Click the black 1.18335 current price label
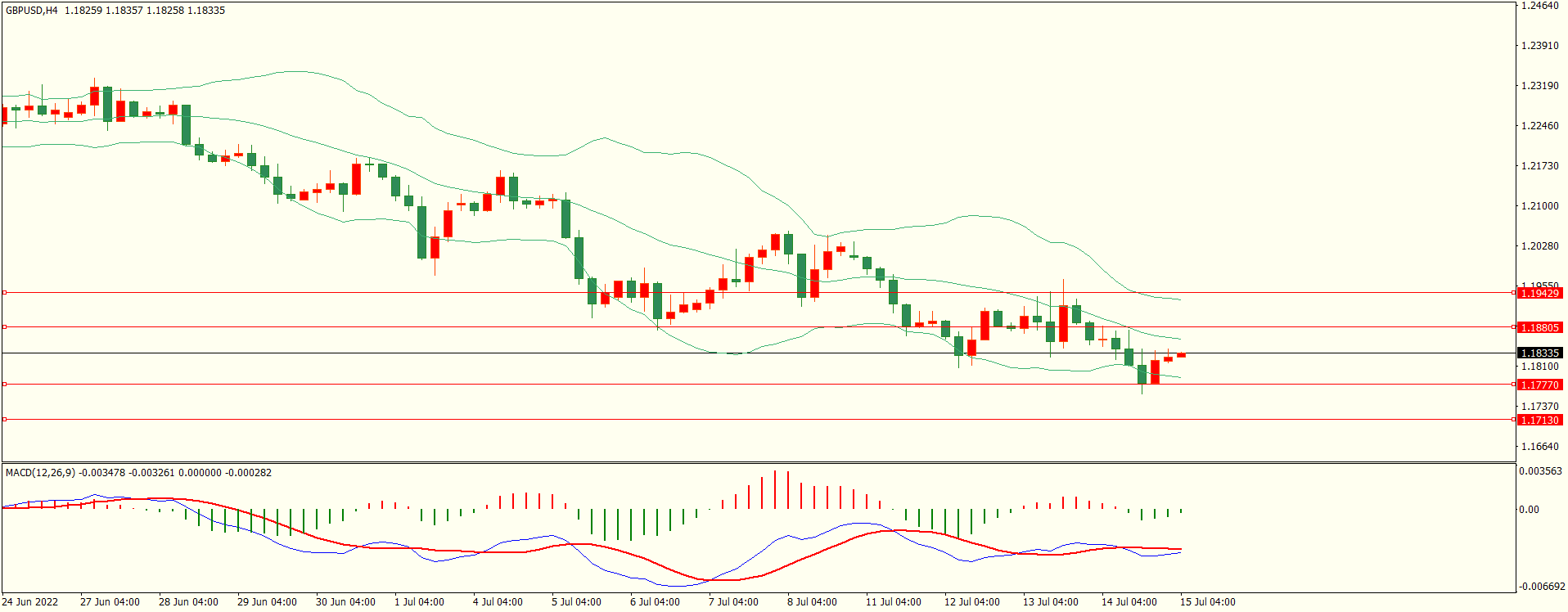Screen dimensions: 1568x612 click(x=1539, y=353)
